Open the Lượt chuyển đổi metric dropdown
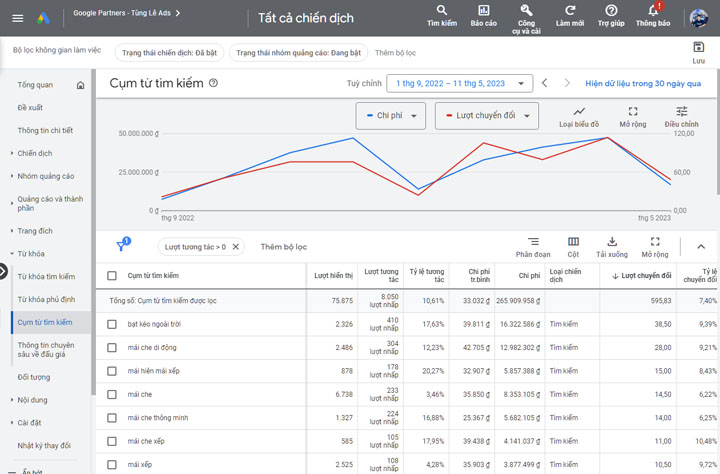The width and height of the screenshot is (720, 474). [487, 116]
